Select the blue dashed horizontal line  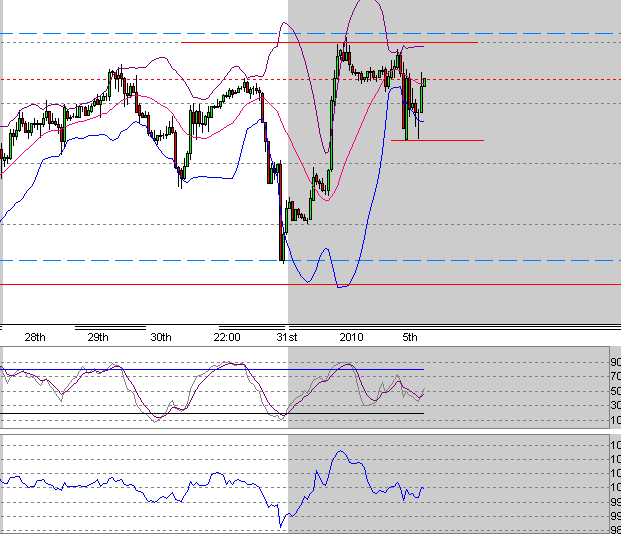pos(150,260)
